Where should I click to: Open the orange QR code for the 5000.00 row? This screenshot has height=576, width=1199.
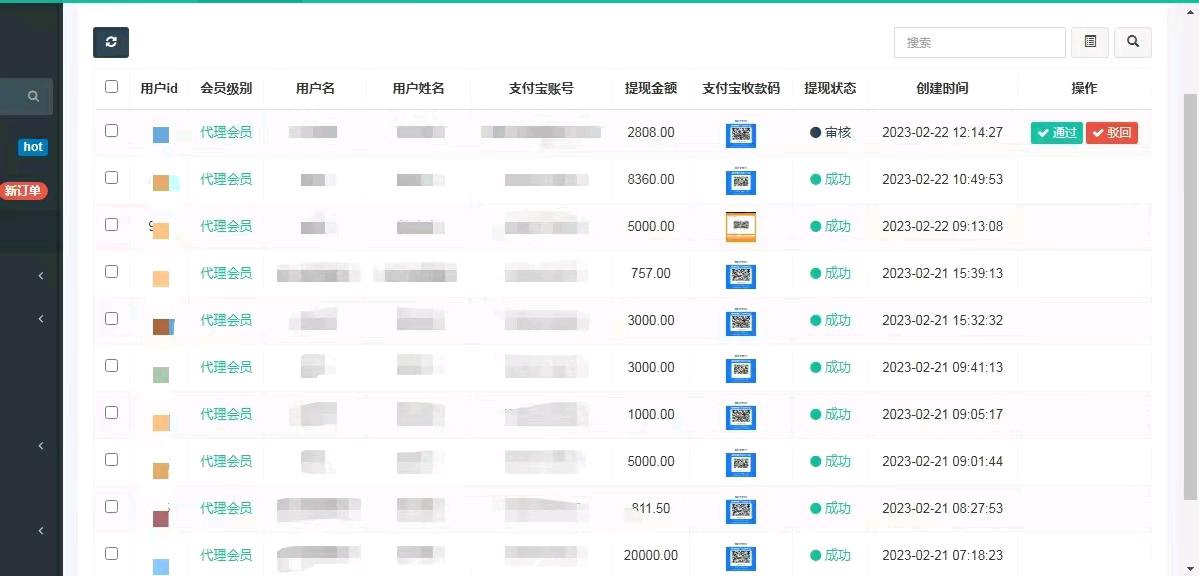740,227
